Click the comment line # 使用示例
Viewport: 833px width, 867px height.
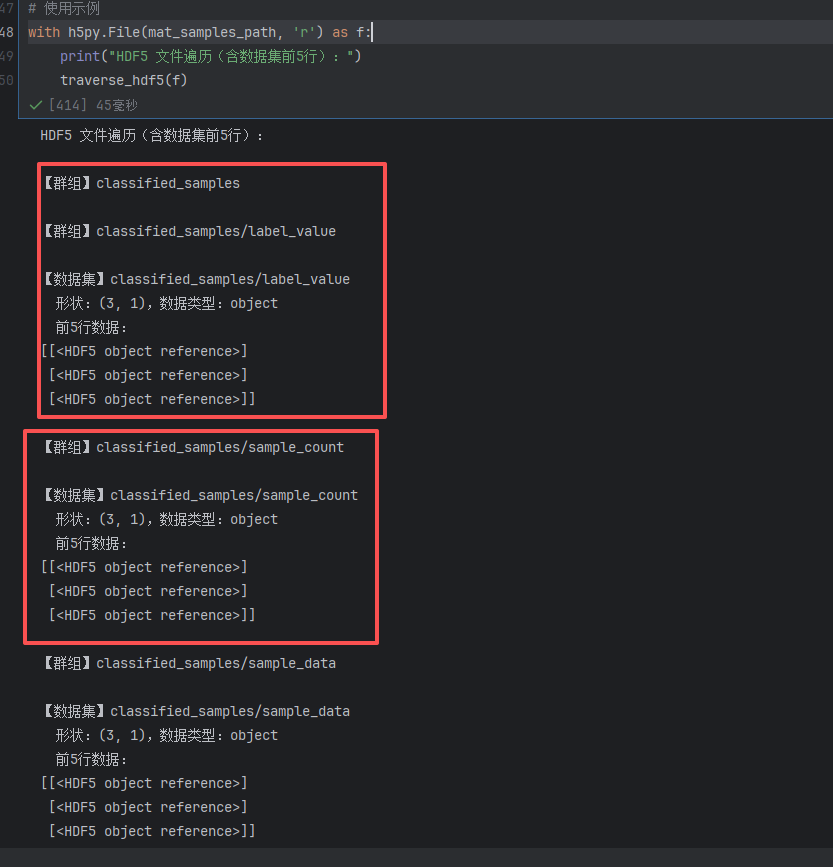coord(64,8)
